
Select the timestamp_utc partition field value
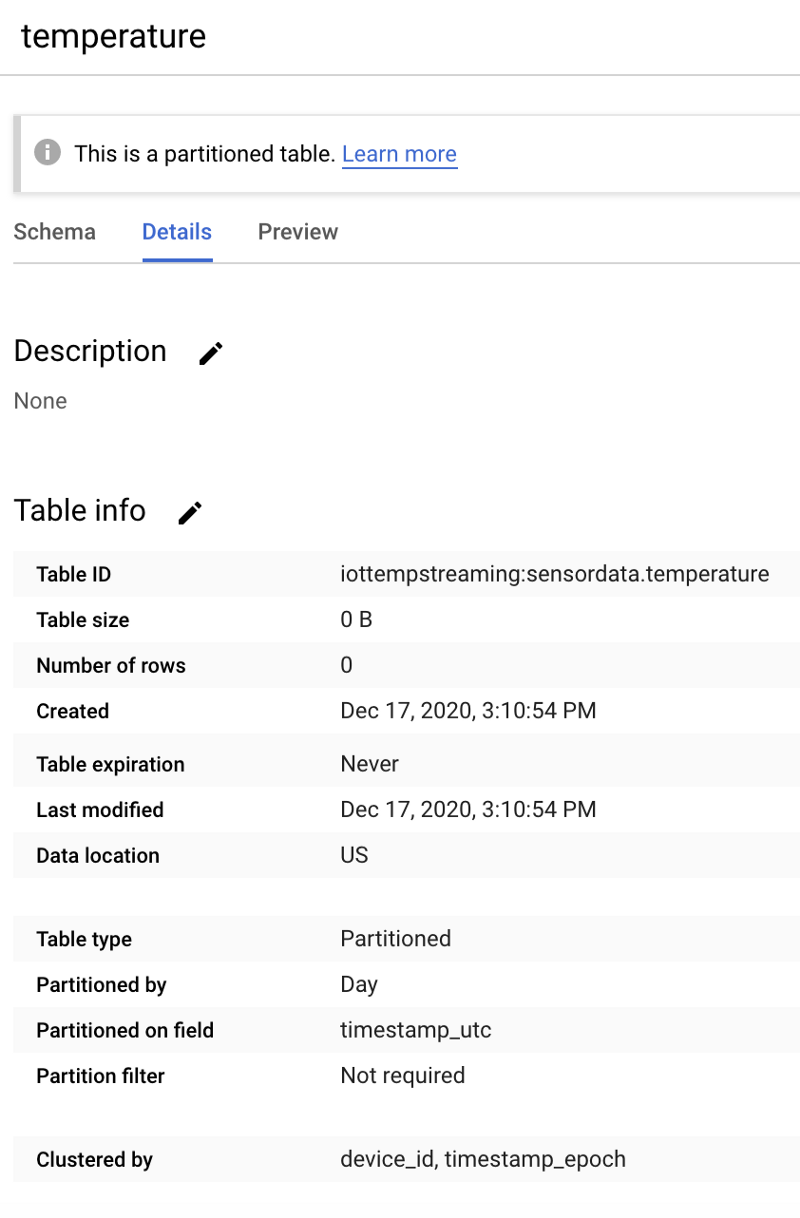pos(415,1030)
